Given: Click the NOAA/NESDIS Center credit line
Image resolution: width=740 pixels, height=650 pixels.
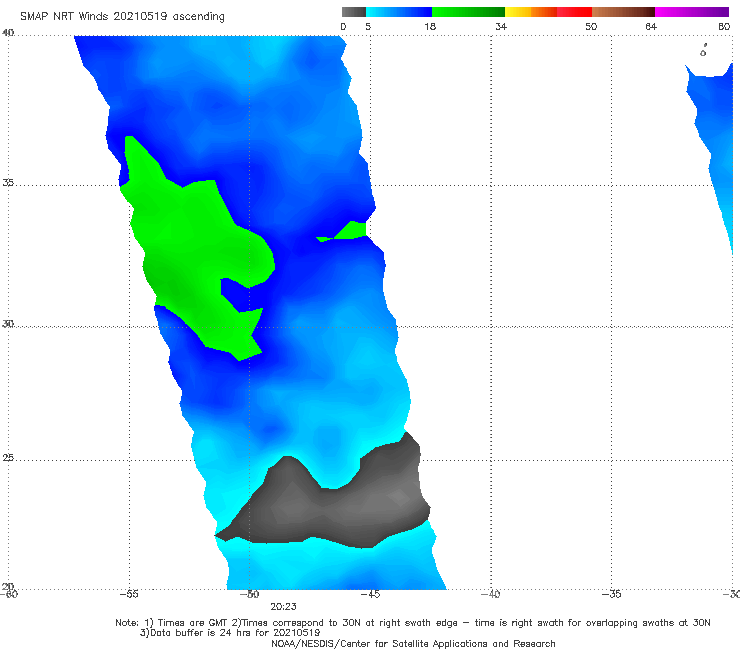Looking at the screenshot, I should coord(413,643).
